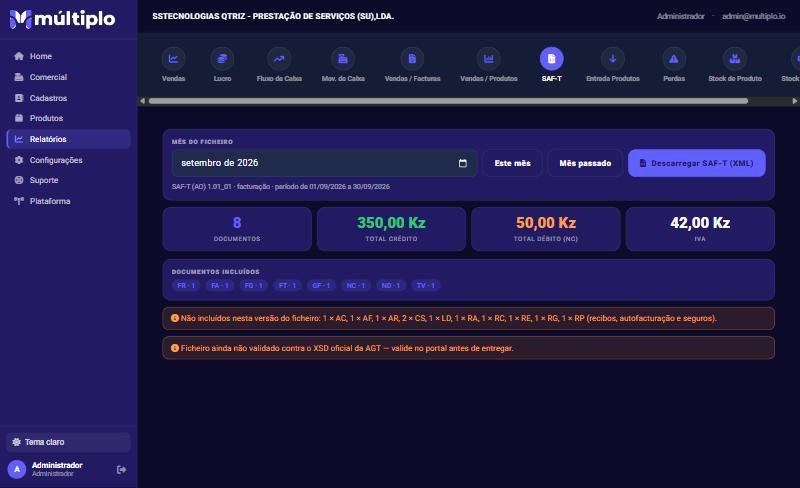Click the Este mês button
The height and width of the screenshot is (488, 800).
tap(512, 163)
